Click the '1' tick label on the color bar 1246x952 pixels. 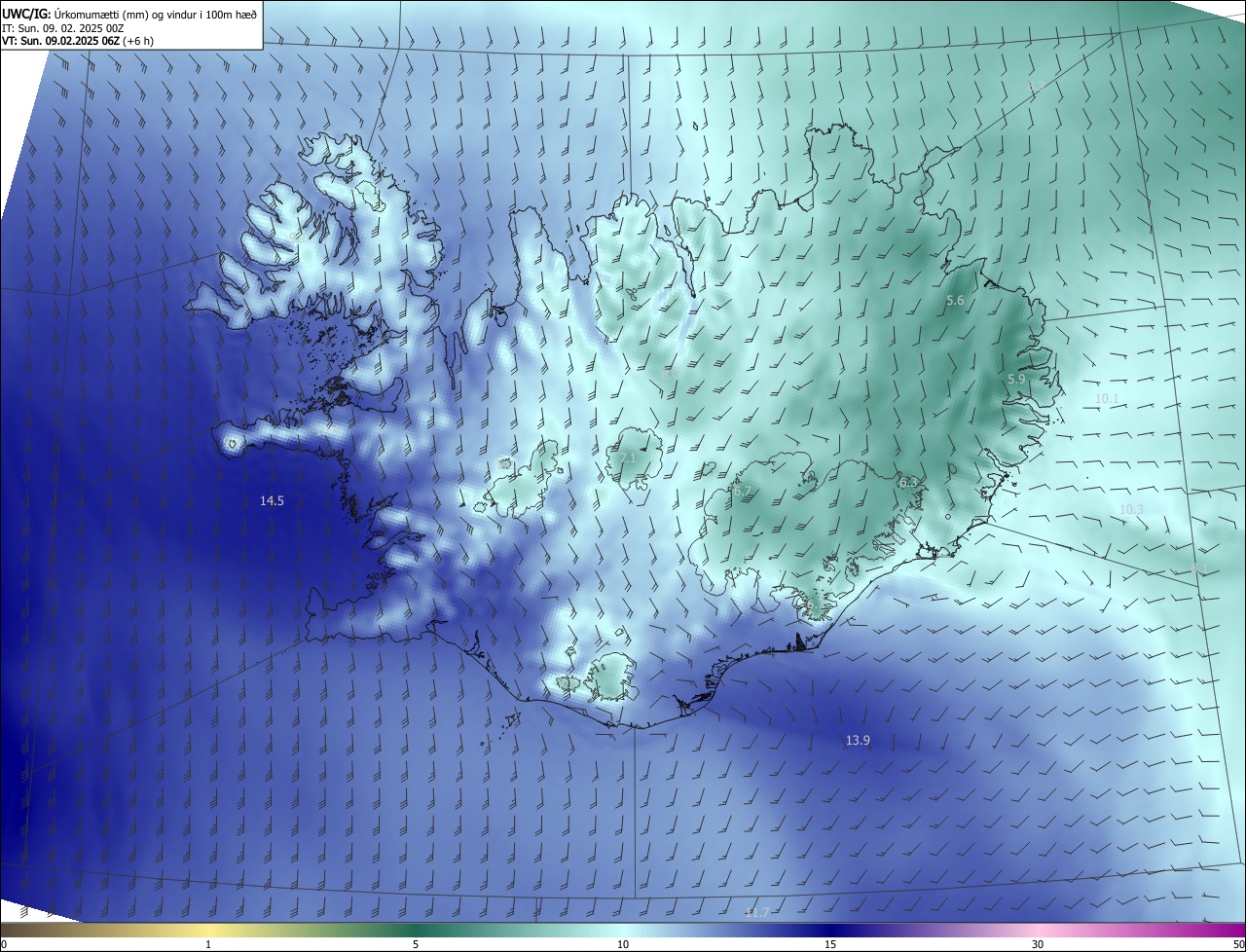click(208, 945)
